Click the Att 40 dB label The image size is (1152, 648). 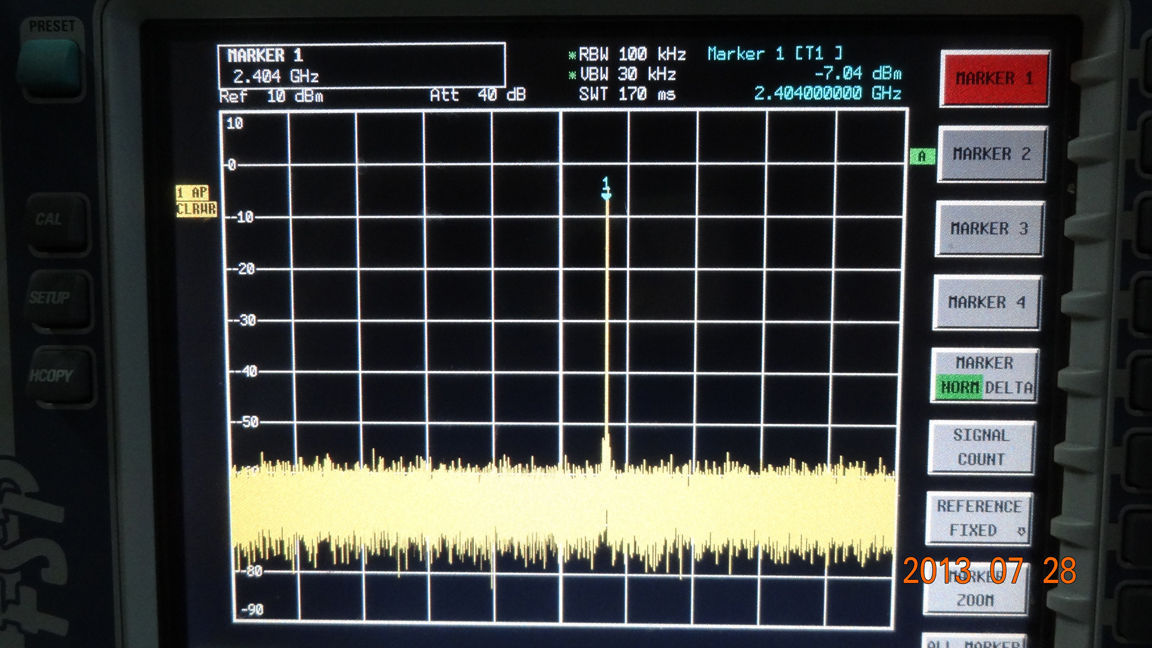pyautogui.click(x=478, y=95)
